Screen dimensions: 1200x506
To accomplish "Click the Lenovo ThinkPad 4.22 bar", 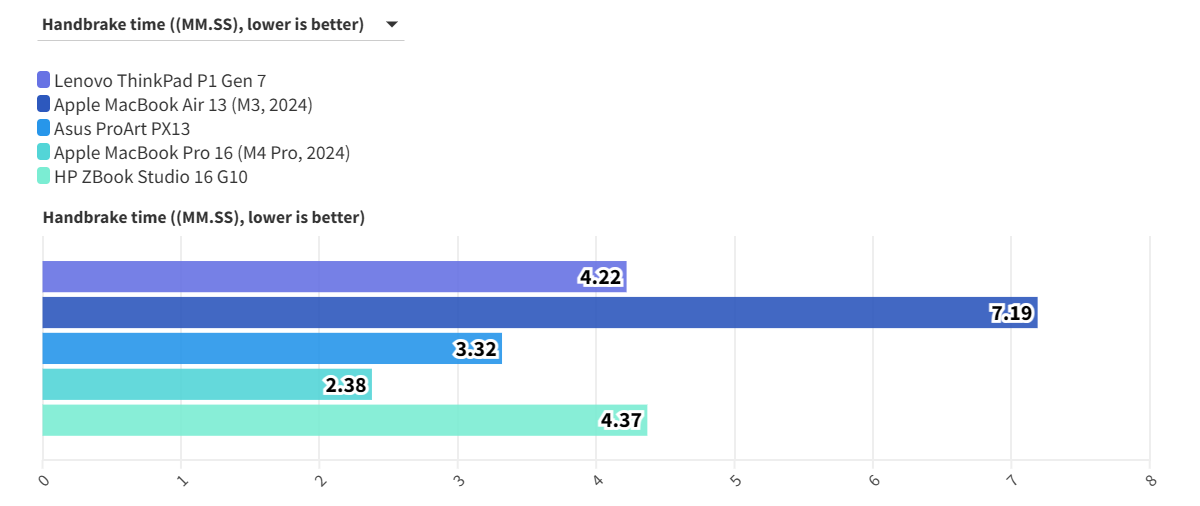I will [x=300, y=277].
